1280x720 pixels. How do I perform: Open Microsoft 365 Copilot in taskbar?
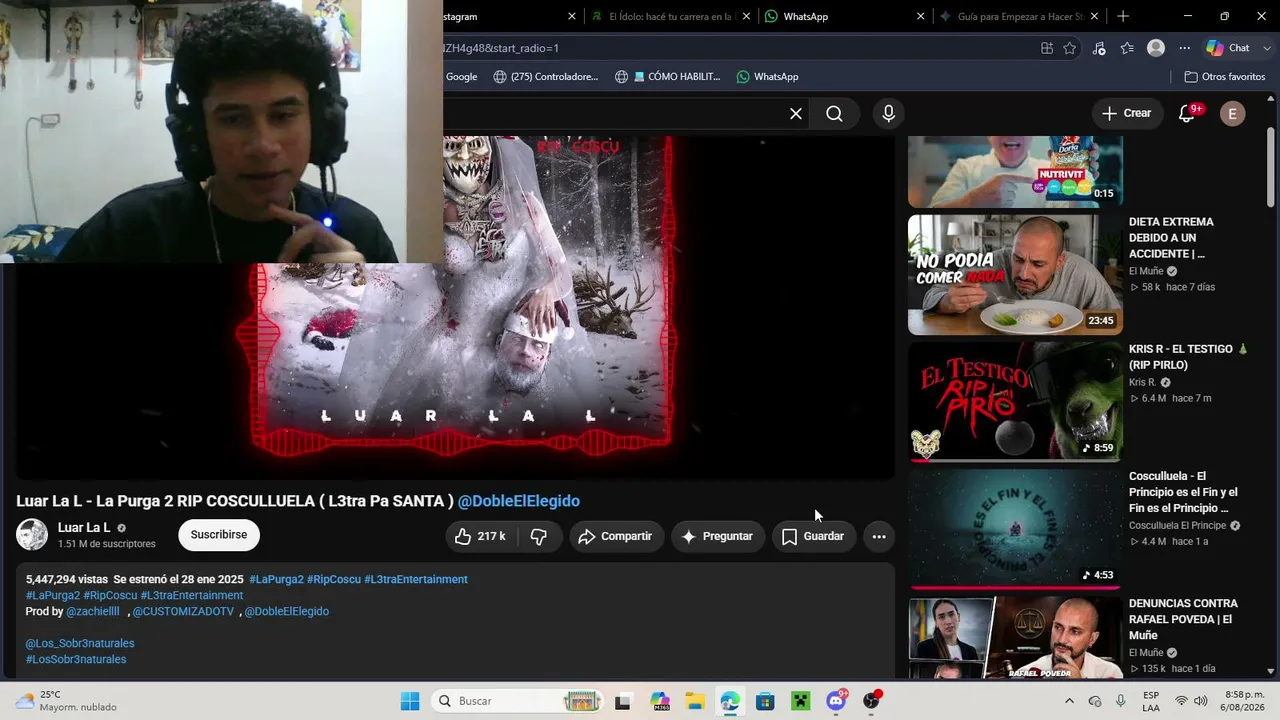coord(659,701)
